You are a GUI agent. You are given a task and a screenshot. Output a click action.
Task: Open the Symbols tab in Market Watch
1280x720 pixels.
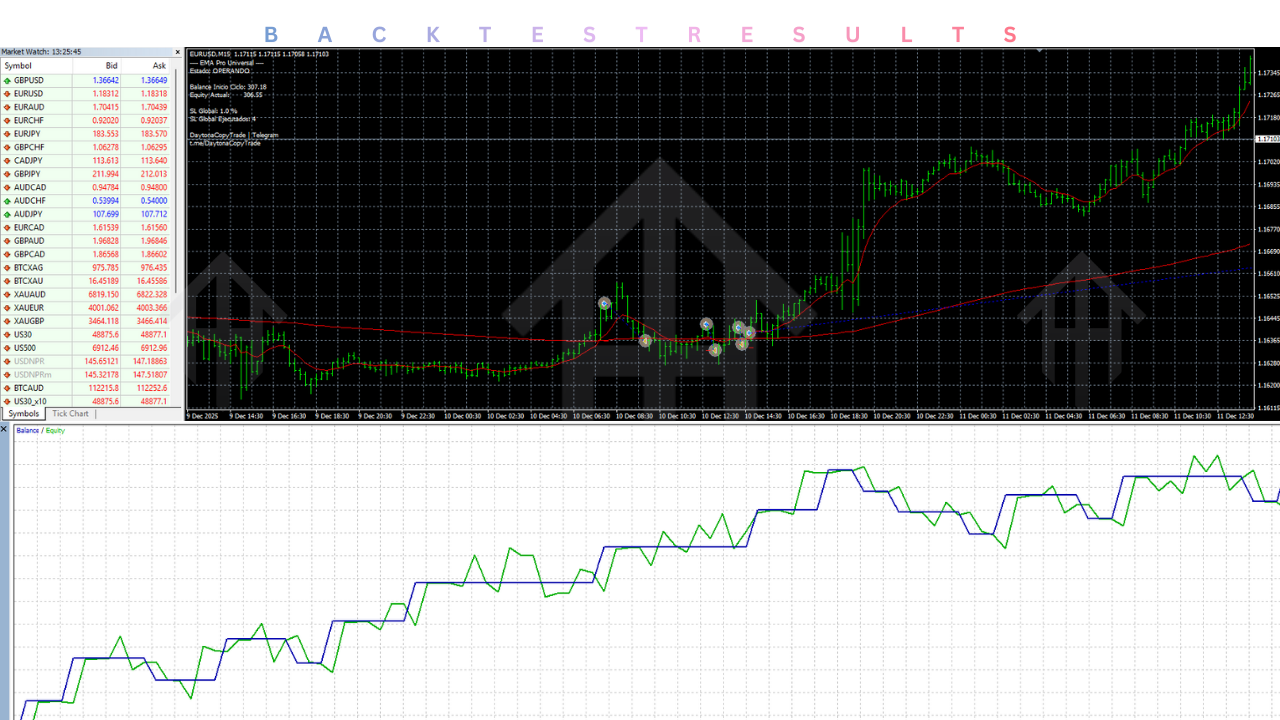click(x=22, y=413)
